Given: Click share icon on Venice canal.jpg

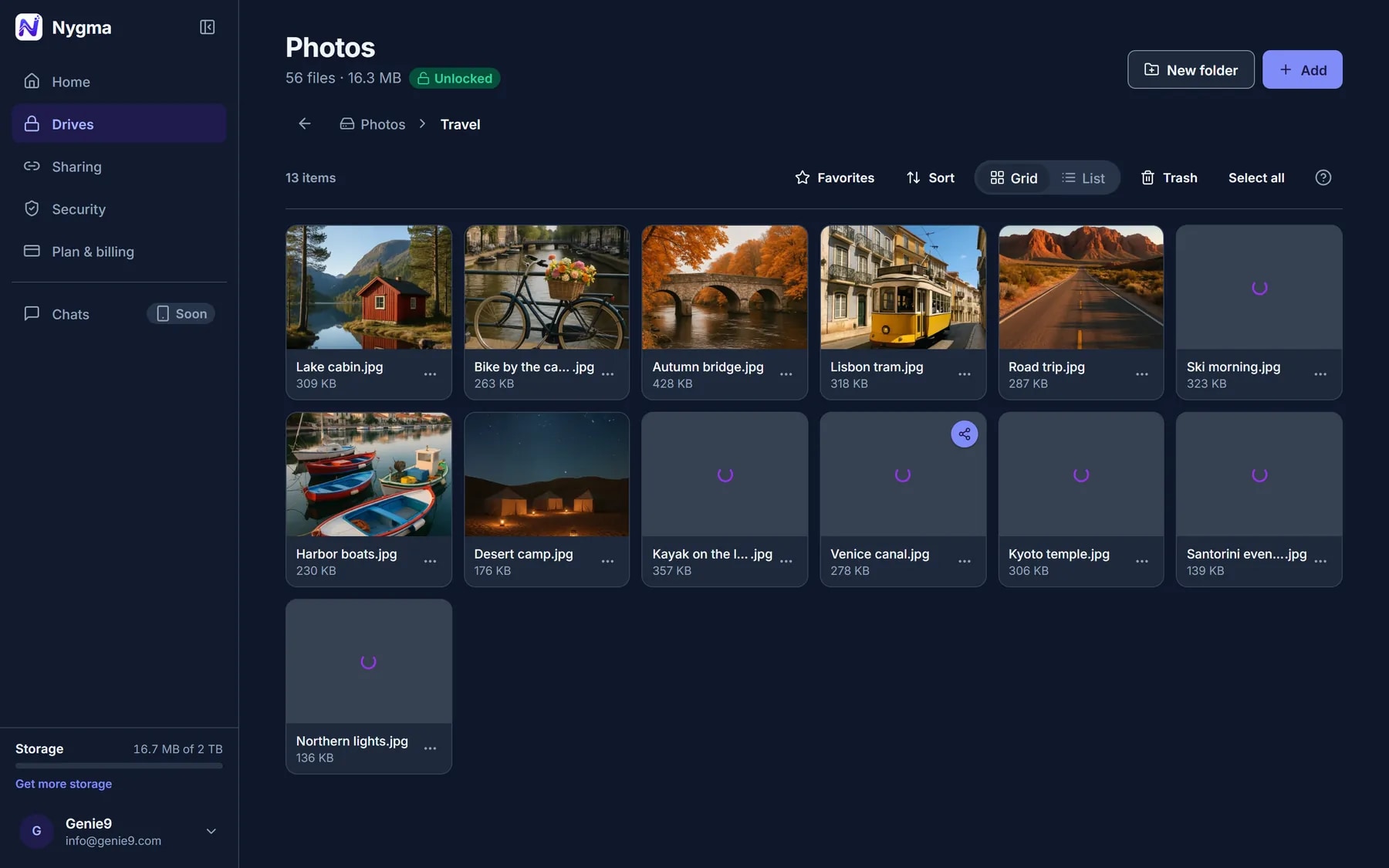Looking at the screenshot, I should pyautogui.click(x=964, y=434).
